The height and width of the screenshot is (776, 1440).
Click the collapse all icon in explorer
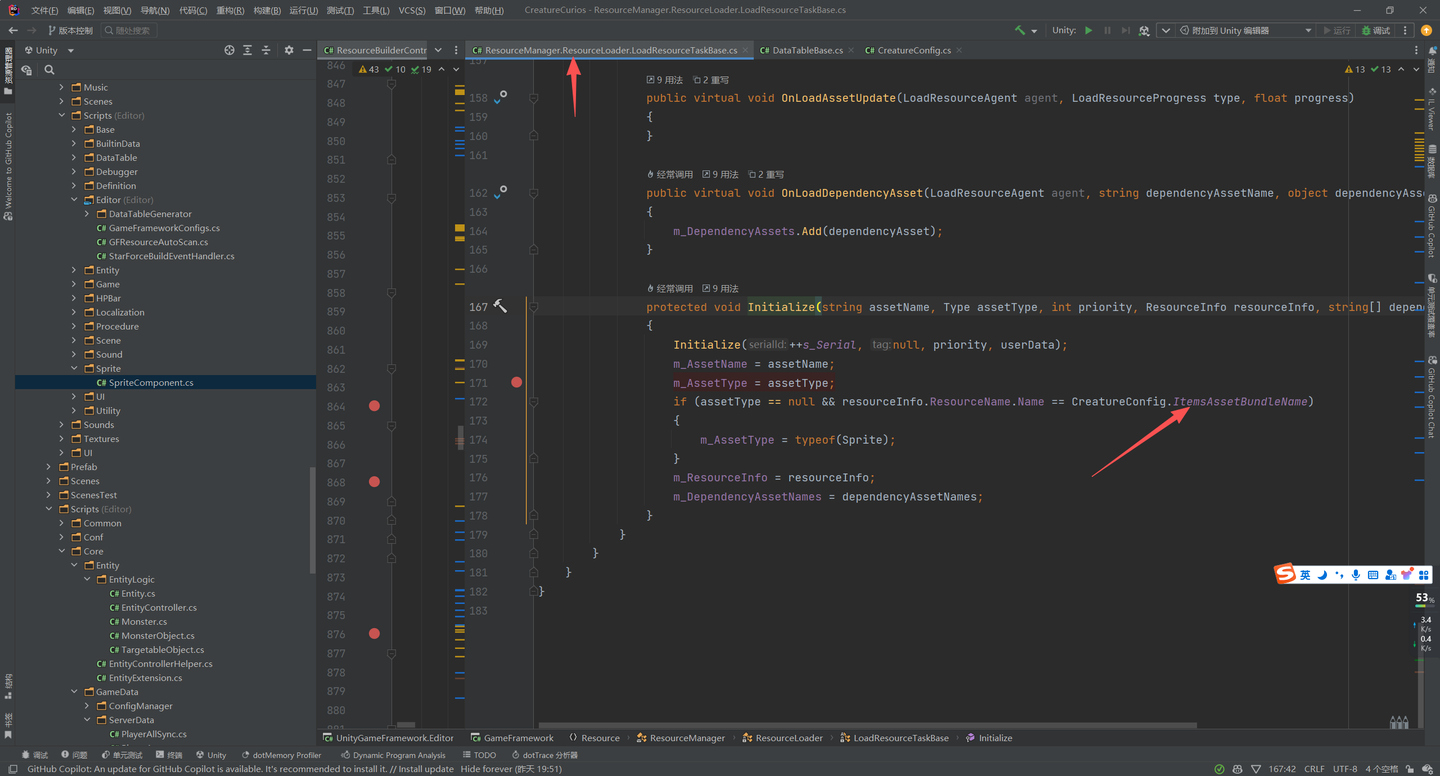266,50
